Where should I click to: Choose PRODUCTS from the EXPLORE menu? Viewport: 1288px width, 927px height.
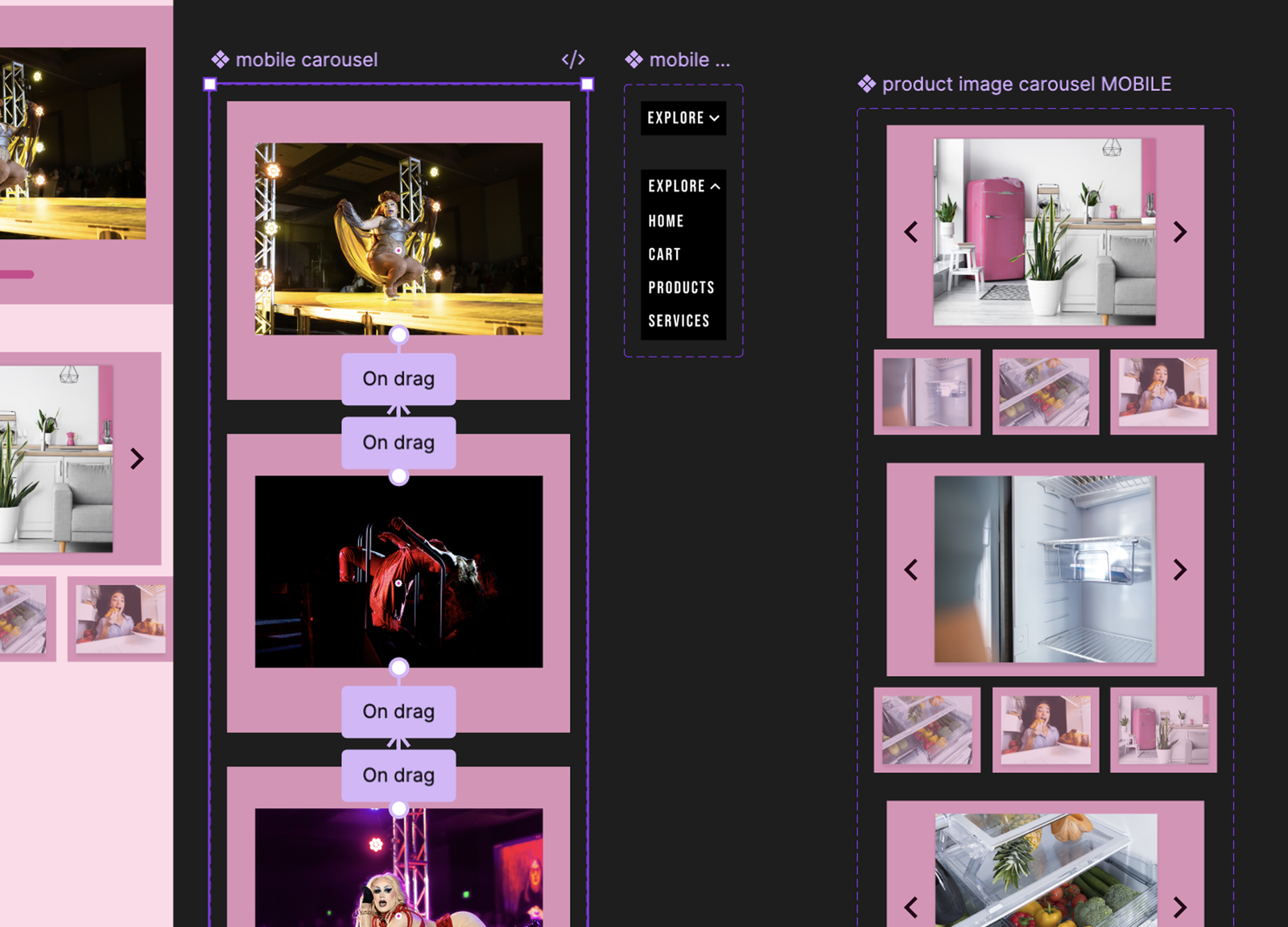click(x=681, y=287)
